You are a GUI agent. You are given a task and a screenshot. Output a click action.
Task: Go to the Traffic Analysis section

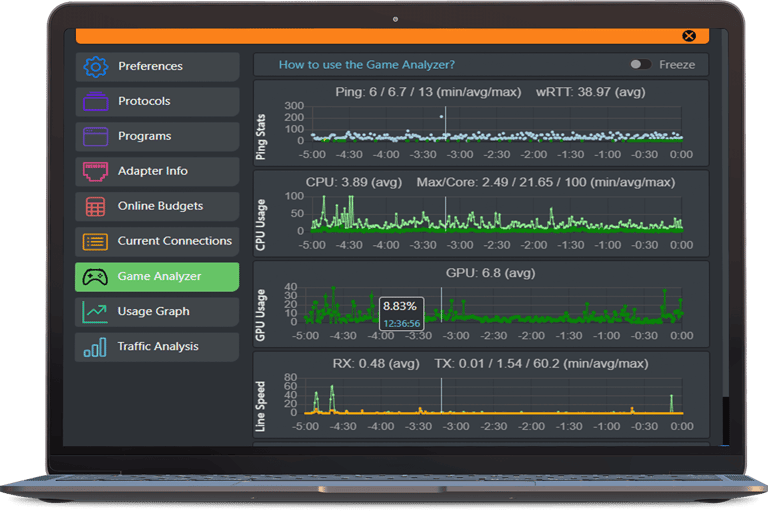click(157, 347)
